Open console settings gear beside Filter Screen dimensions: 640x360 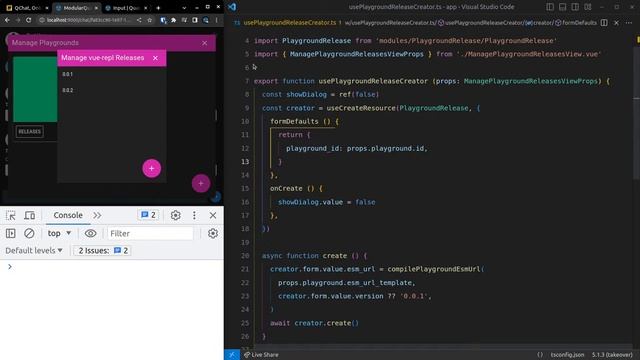pos(213,233)
